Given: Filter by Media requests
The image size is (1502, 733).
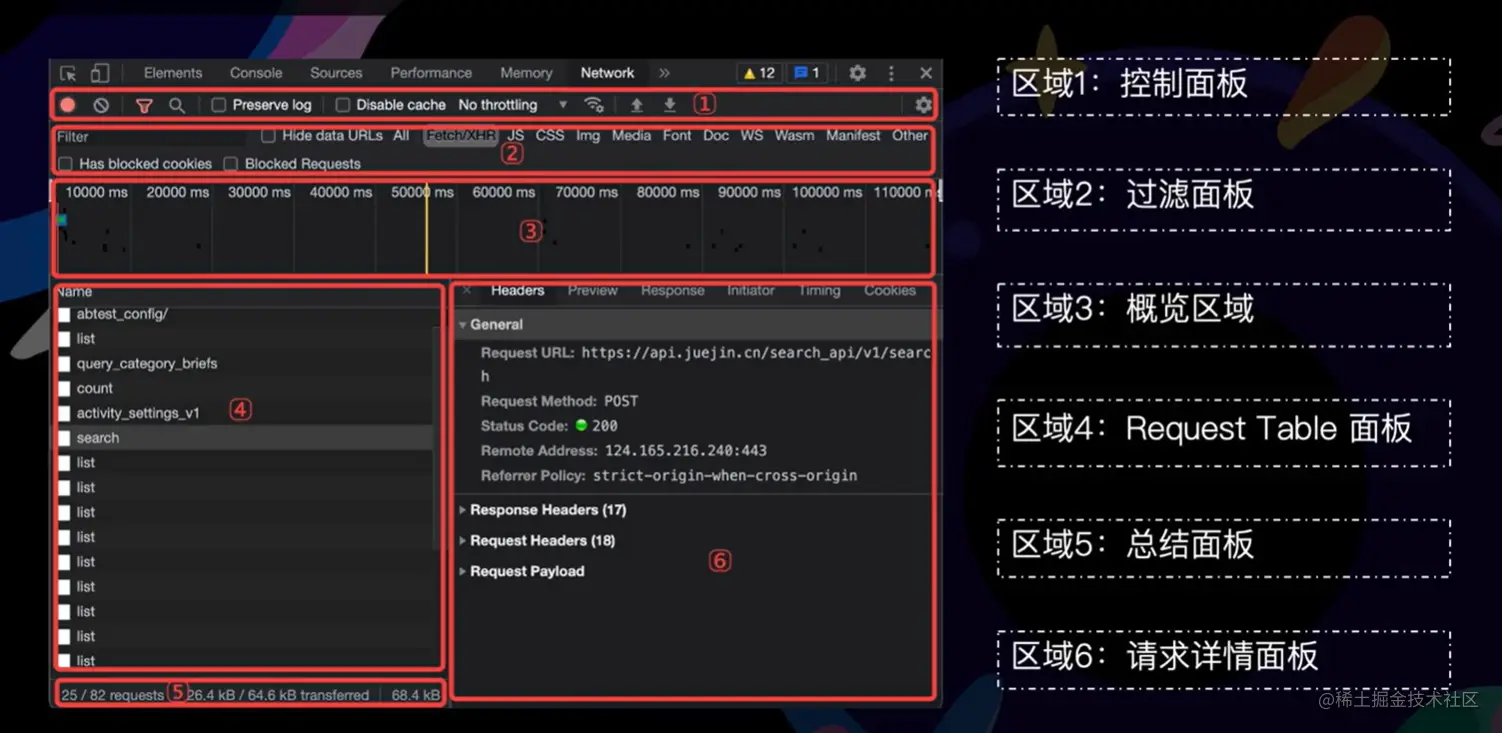Looking at the screenshot, I should [x=631, y=136].
